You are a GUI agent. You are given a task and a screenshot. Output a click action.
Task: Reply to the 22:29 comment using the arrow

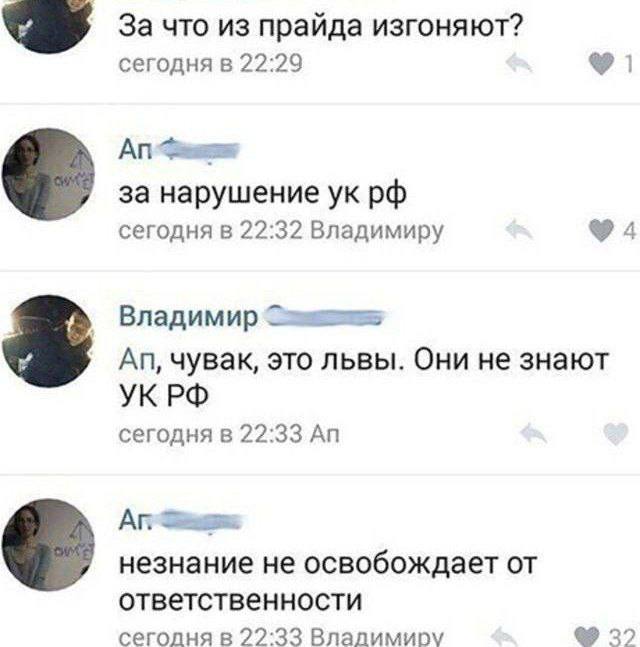[519, 63]
